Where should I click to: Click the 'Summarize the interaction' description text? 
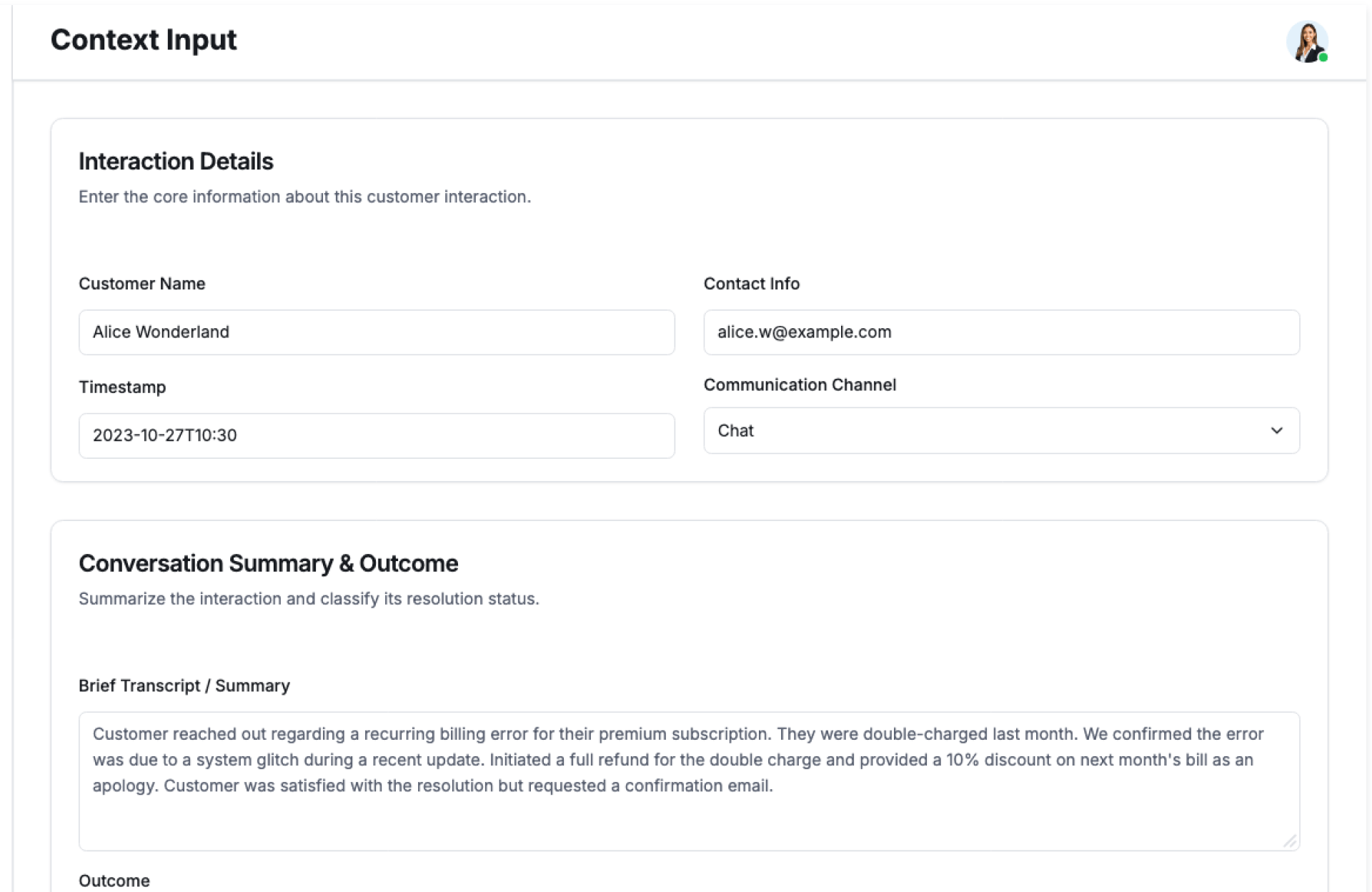[x=309, y=598]
